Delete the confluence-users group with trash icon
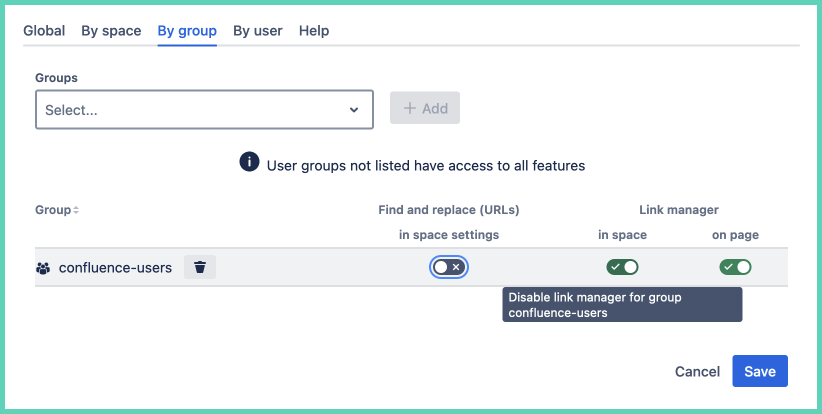Image resolution: width=822 pixels, height=414 pixels. click(200, 267)
